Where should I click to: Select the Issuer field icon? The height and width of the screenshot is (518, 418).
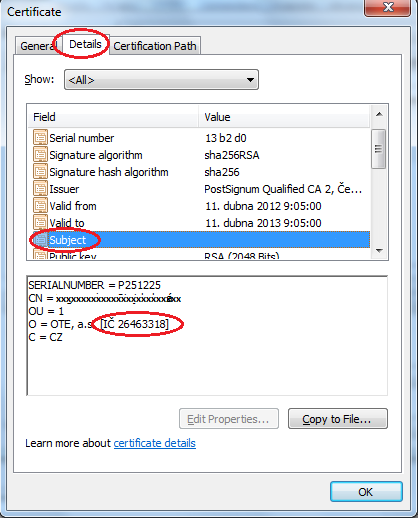(40, 189)
